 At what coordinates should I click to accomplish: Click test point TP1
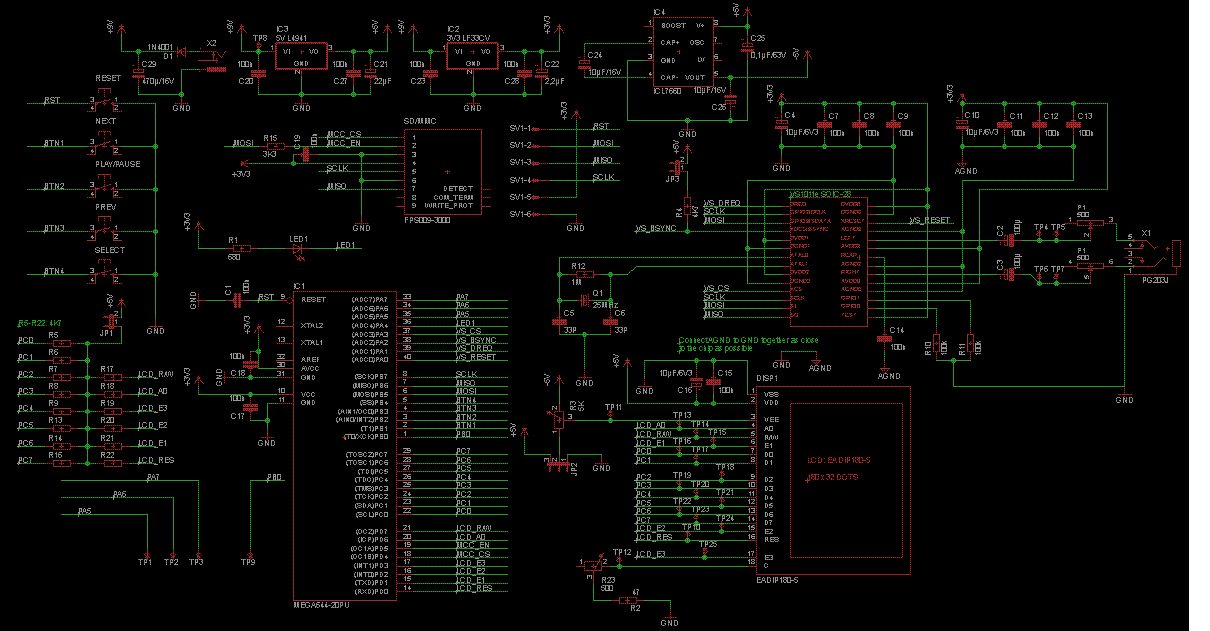coord(146,553)
